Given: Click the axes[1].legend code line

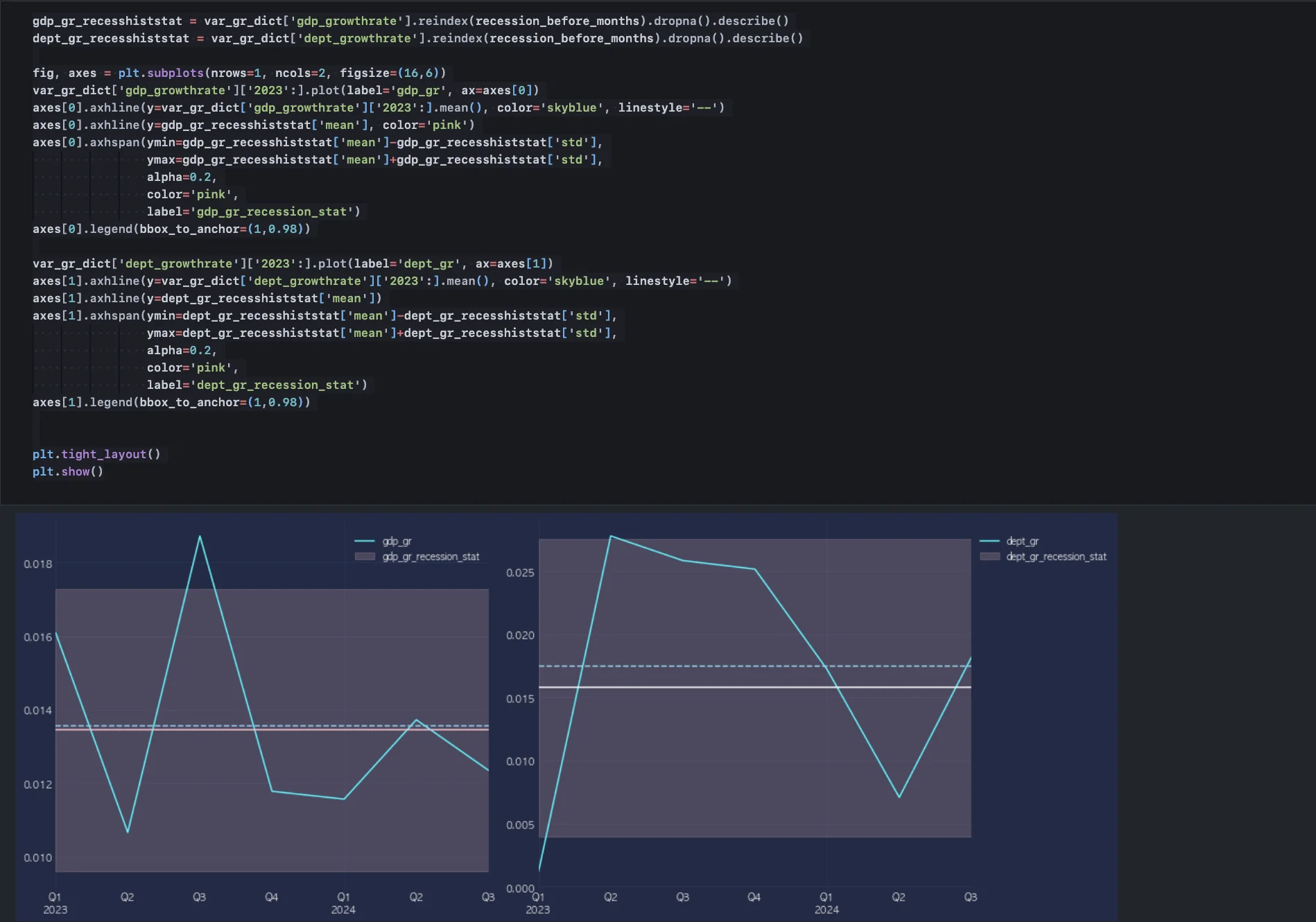Looking at the screenshot, I should pos(171,402).
